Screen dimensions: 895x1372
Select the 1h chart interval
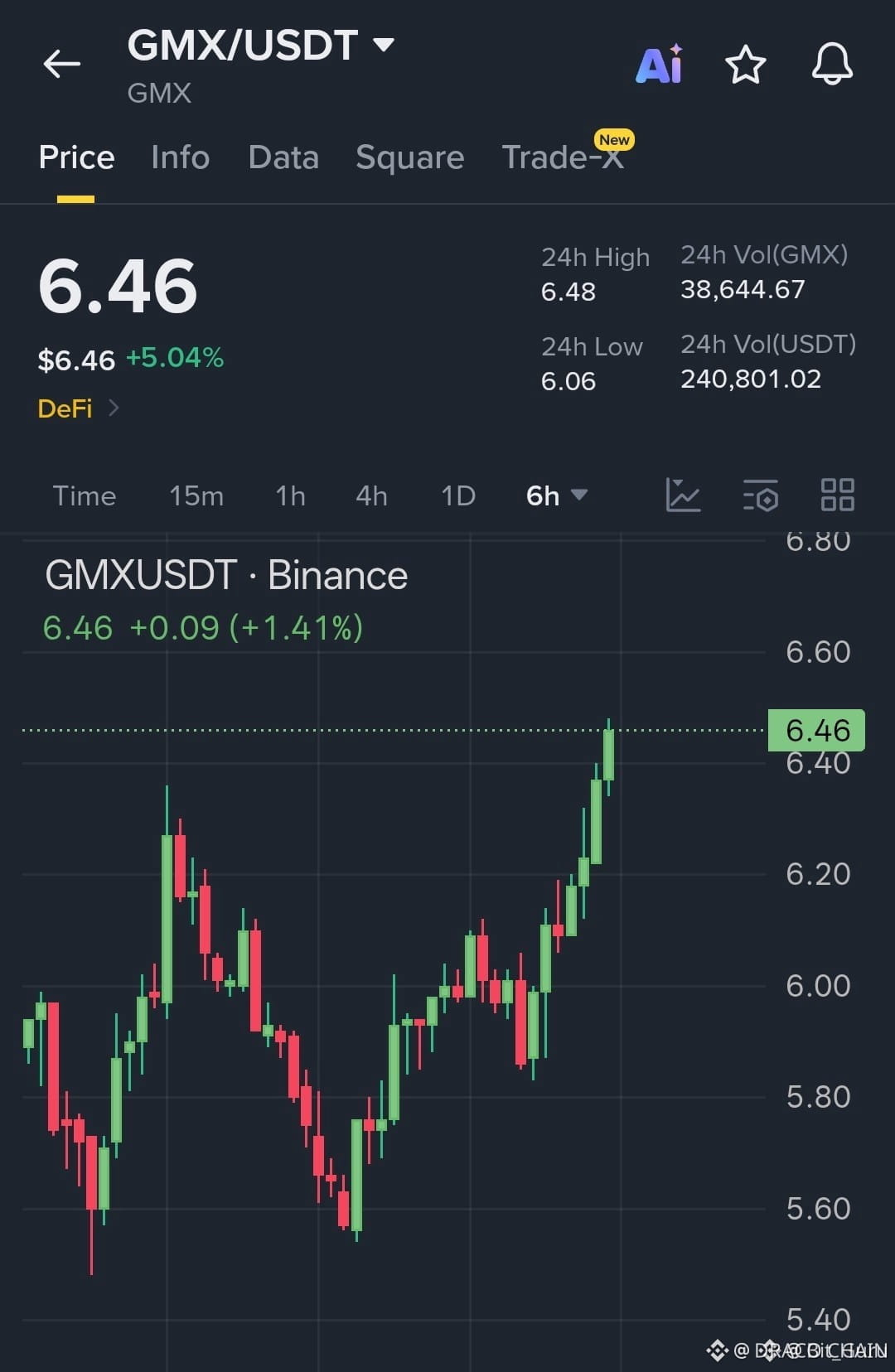tap(291, 495)
